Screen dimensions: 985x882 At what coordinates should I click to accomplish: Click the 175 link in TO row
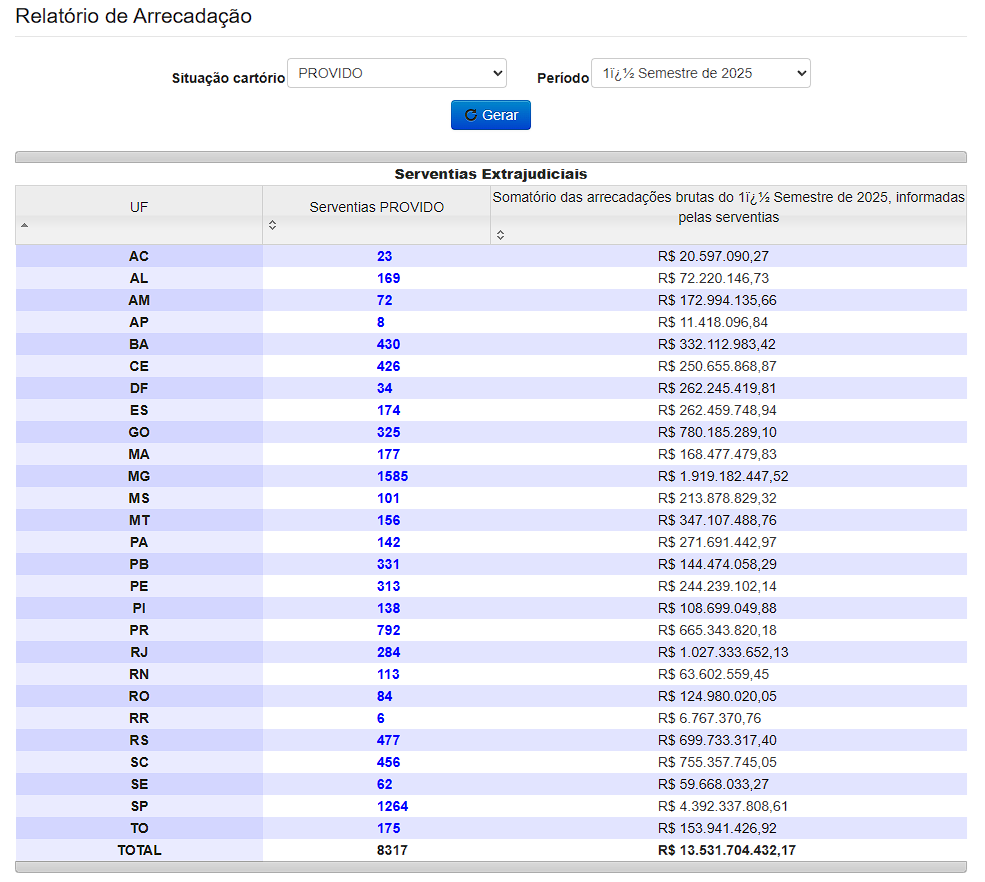coord(388,828)
